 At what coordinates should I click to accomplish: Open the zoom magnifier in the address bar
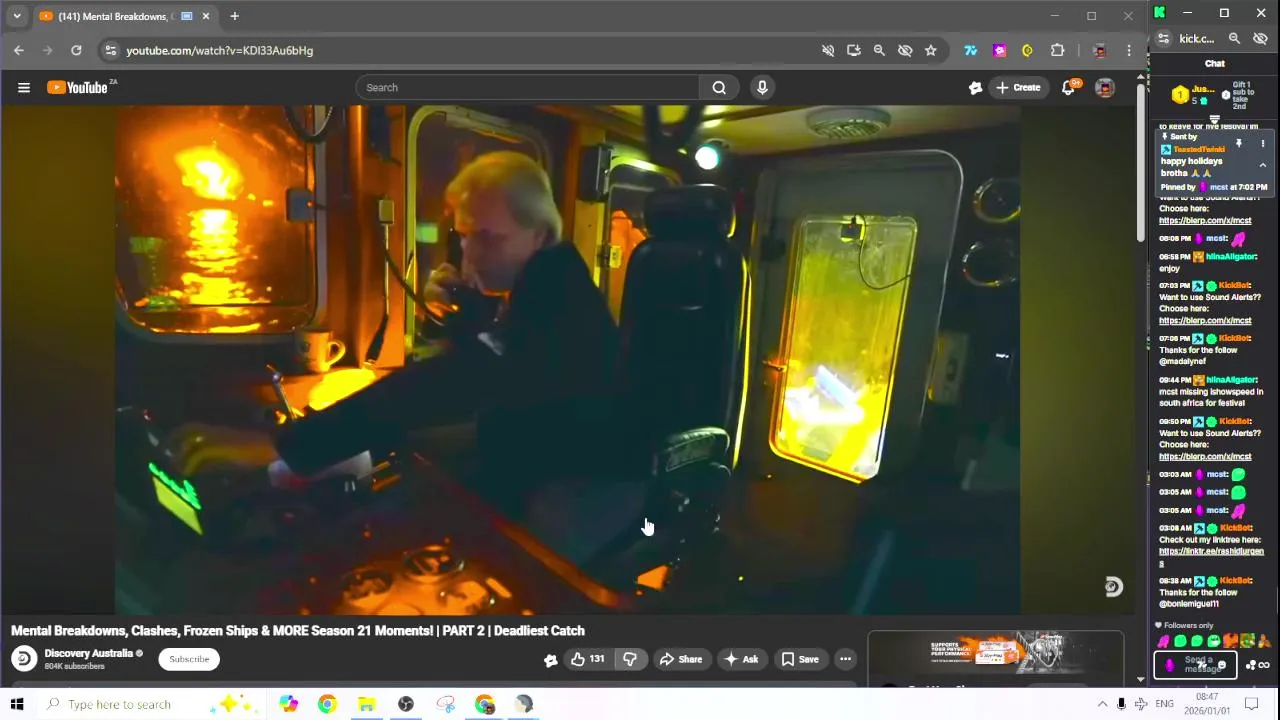click(879, 50)
